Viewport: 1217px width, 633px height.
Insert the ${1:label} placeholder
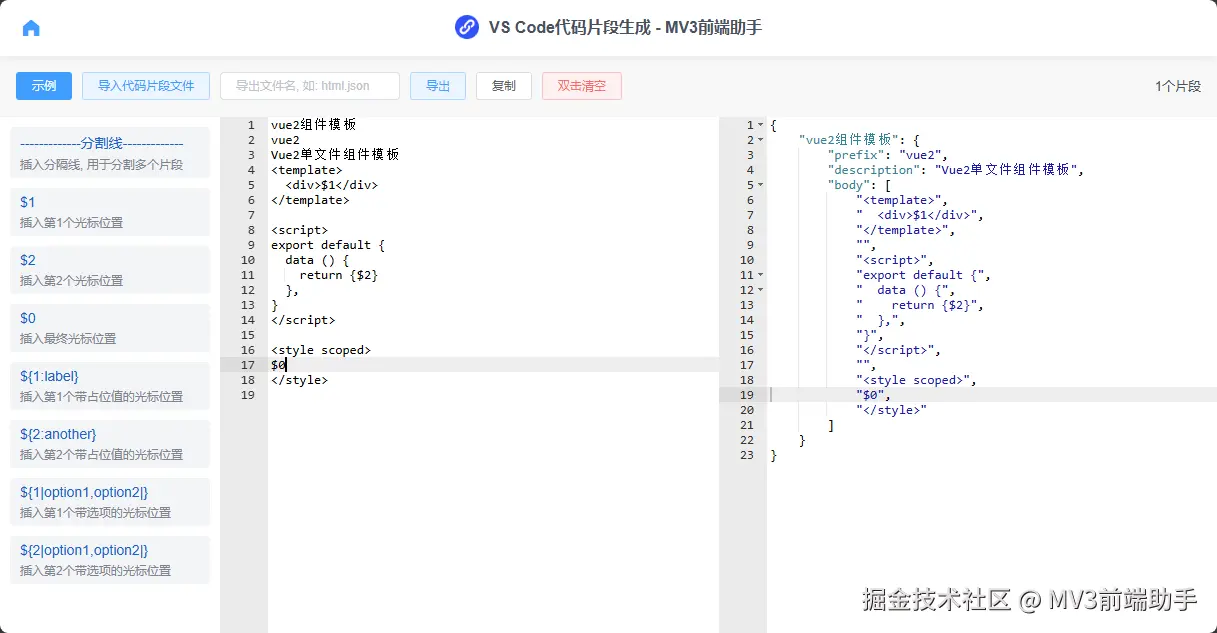point(110,386)
